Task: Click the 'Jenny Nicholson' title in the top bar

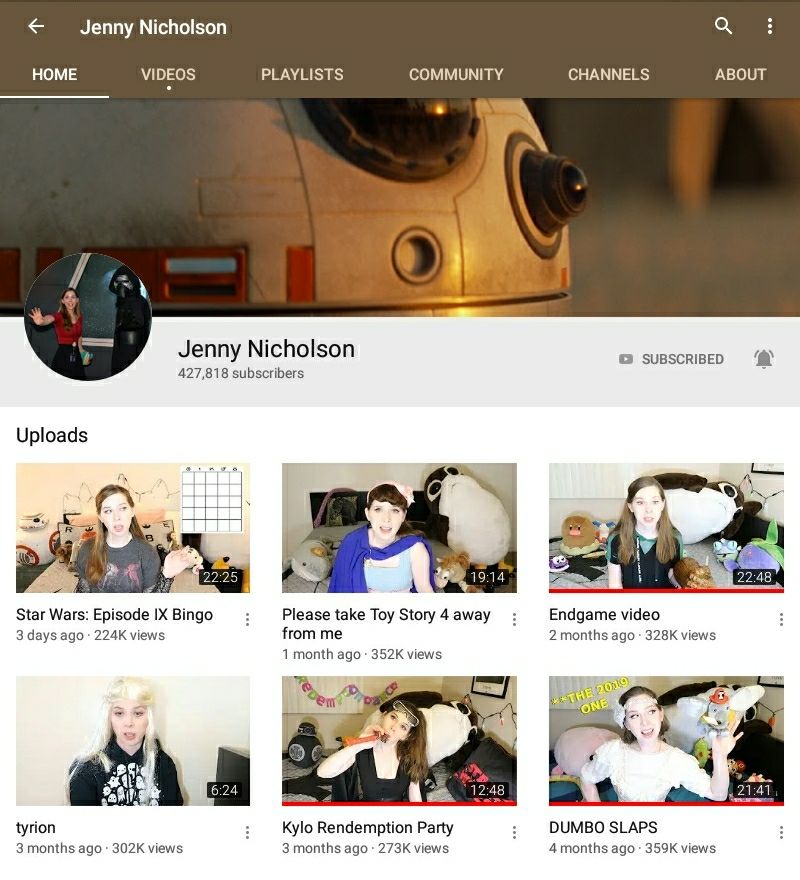Action: (153, 27)
